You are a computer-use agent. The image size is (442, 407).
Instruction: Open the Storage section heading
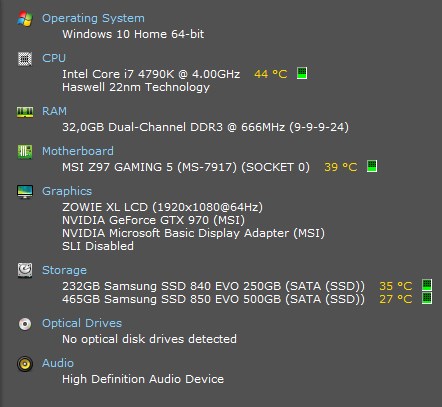(64, 270)
